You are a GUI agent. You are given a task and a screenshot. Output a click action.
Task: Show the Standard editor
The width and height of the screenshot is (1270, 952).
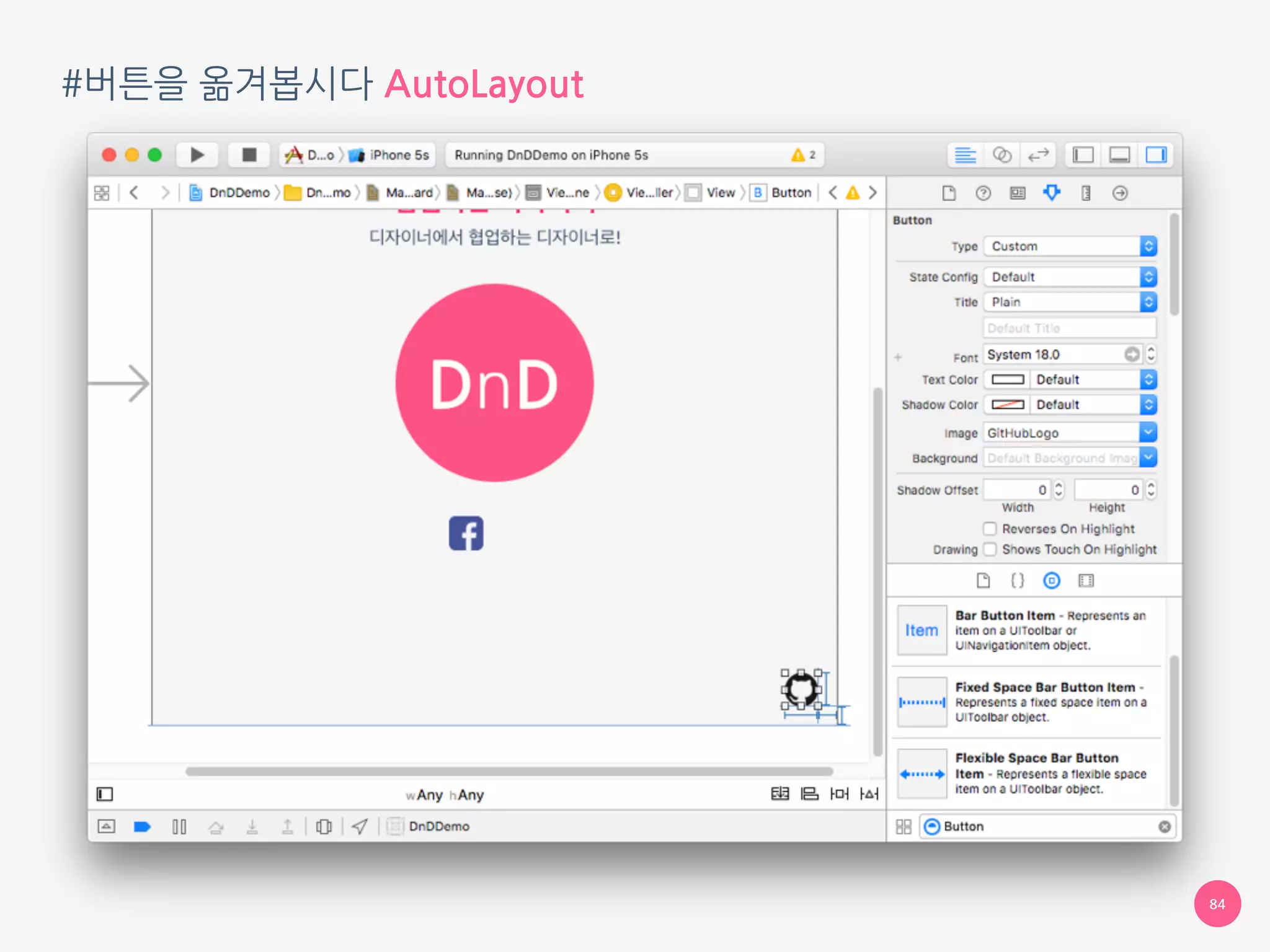pos(965,155)
